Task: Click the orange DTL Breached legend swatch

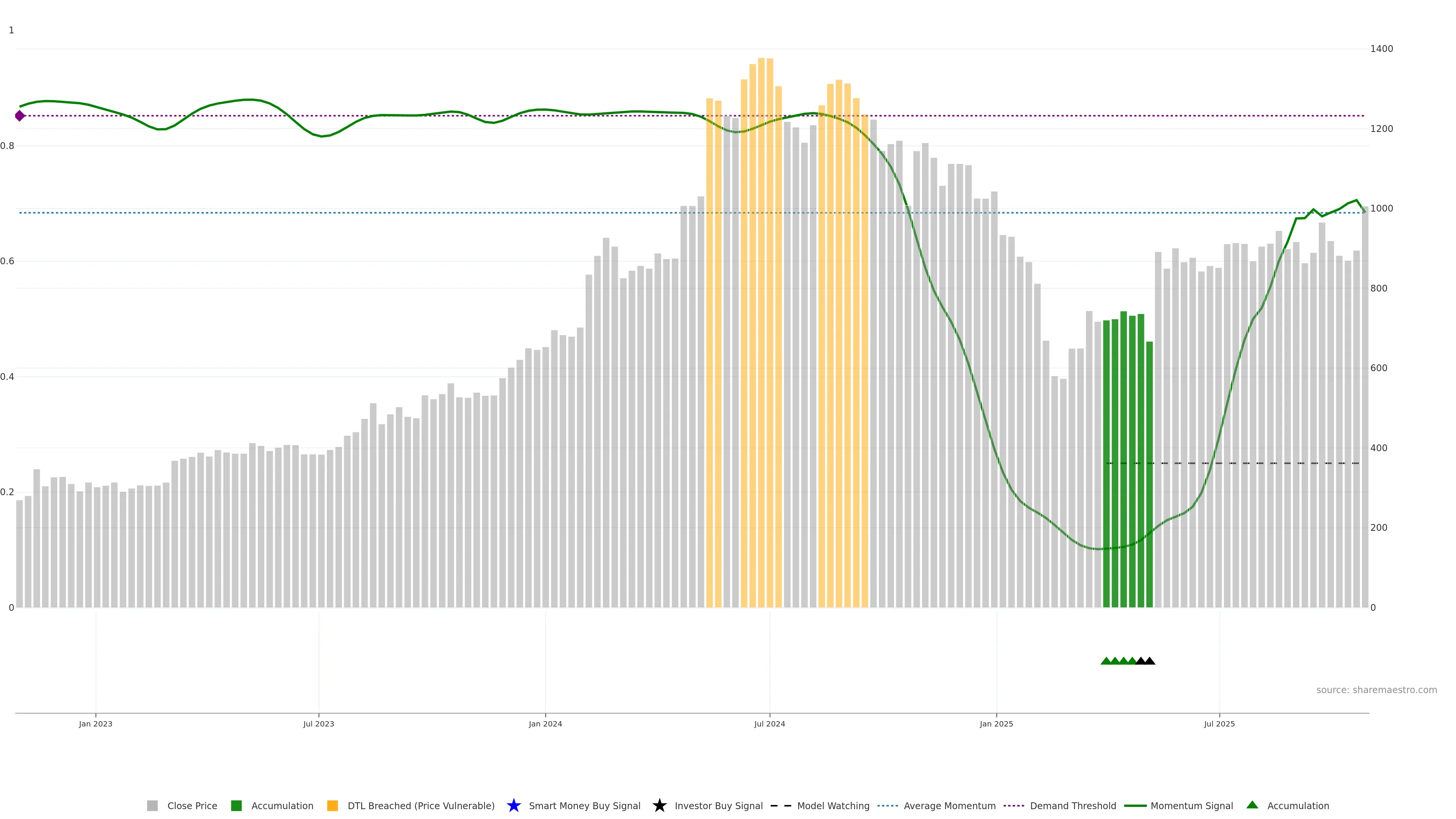Action: 333,805
